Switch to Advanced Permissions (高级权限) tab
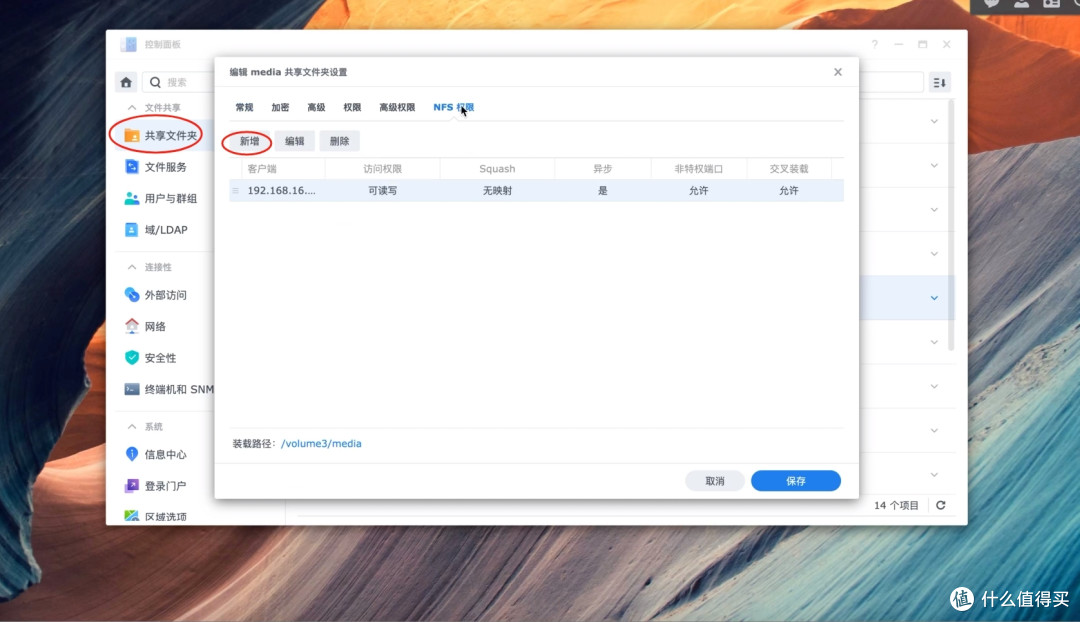 [x=397, y=107]
